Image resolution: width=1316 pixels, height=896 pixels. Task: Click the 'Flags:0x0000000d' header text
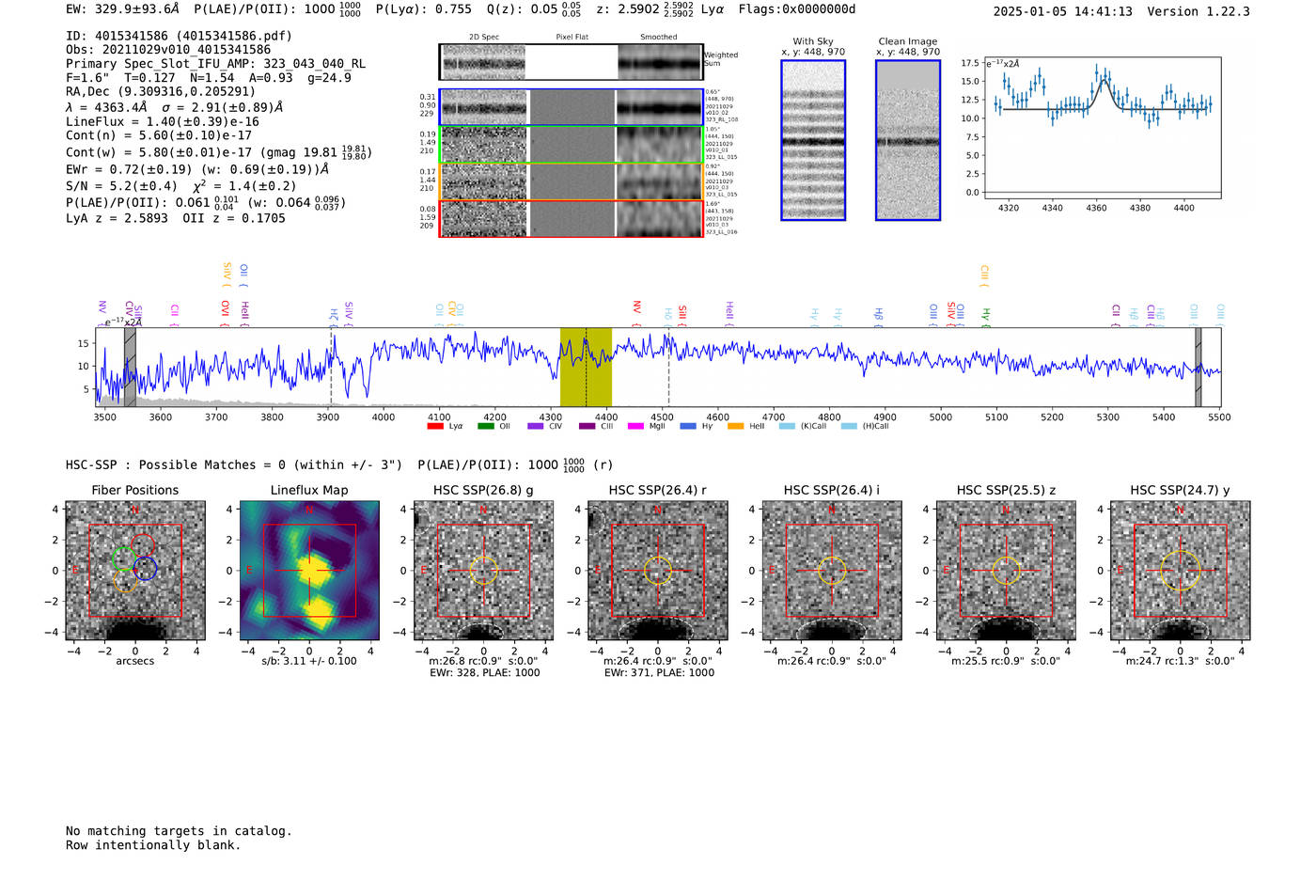[797, 9]
